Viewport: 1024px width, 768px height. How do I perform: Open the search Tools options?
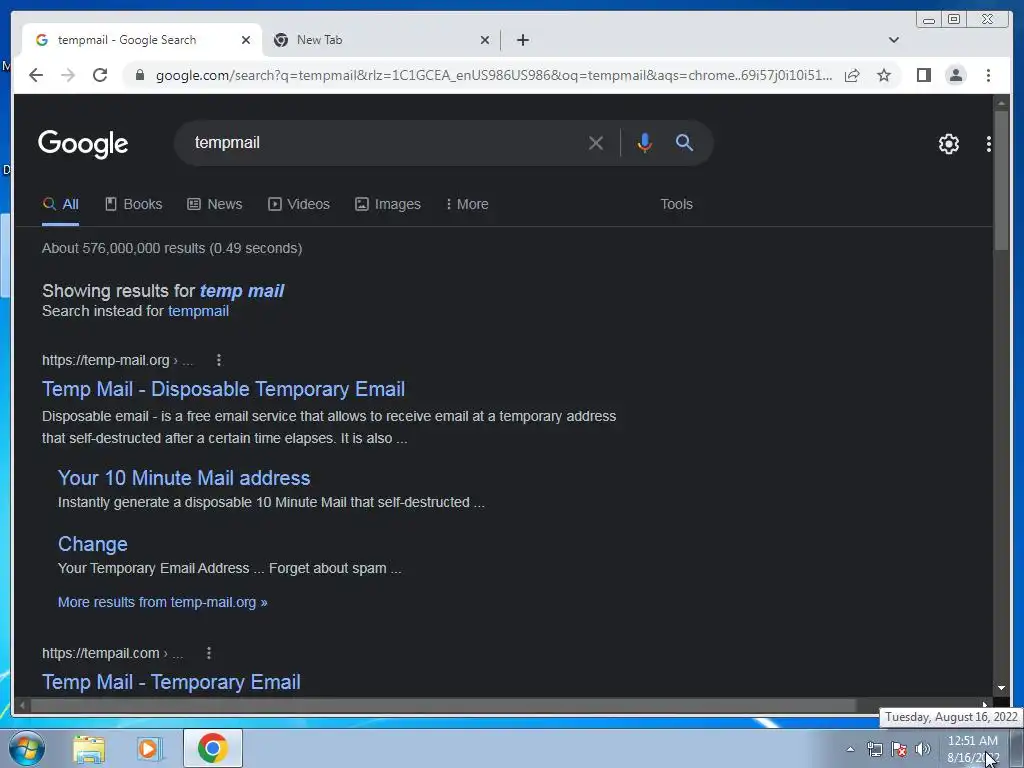(676, 204)
